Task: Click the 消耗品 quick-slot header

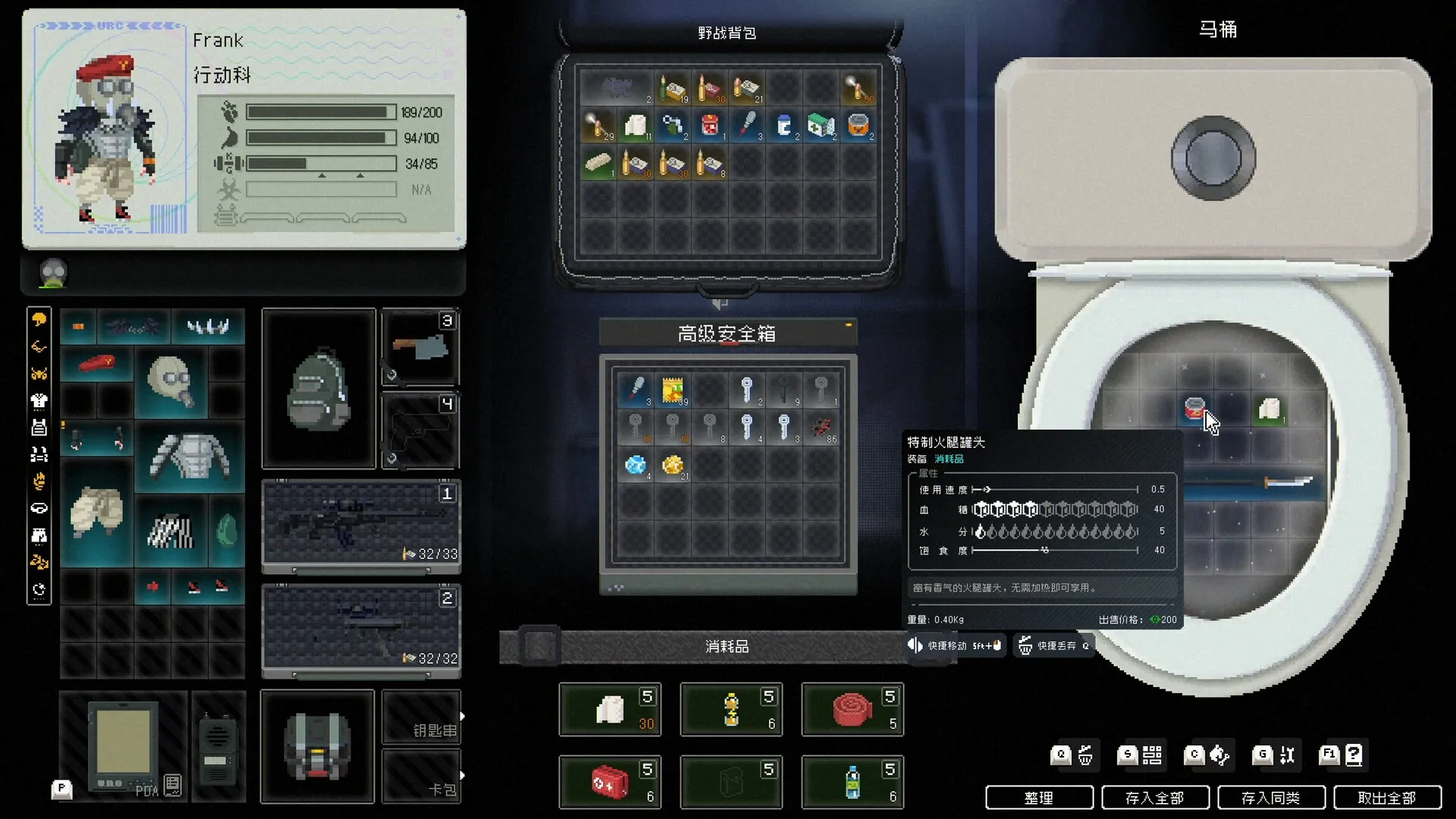Action: 726,646
